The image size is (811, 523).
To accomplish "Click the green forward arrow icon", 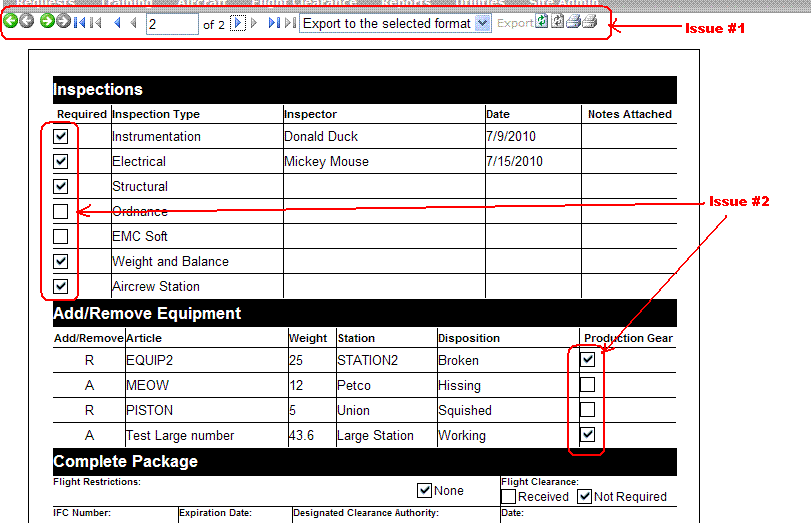I will coord(47,22).
